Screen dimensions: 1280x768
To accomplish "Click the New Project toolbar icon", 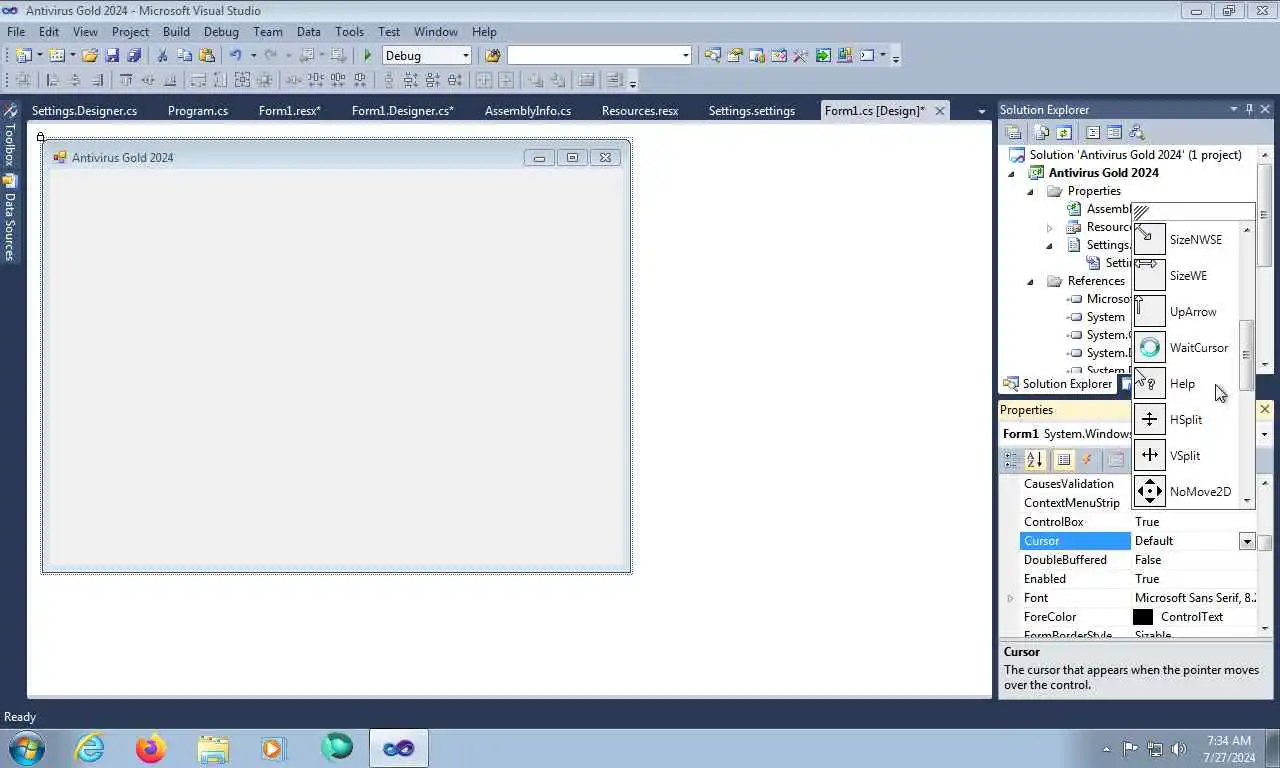I will (23, 56).
